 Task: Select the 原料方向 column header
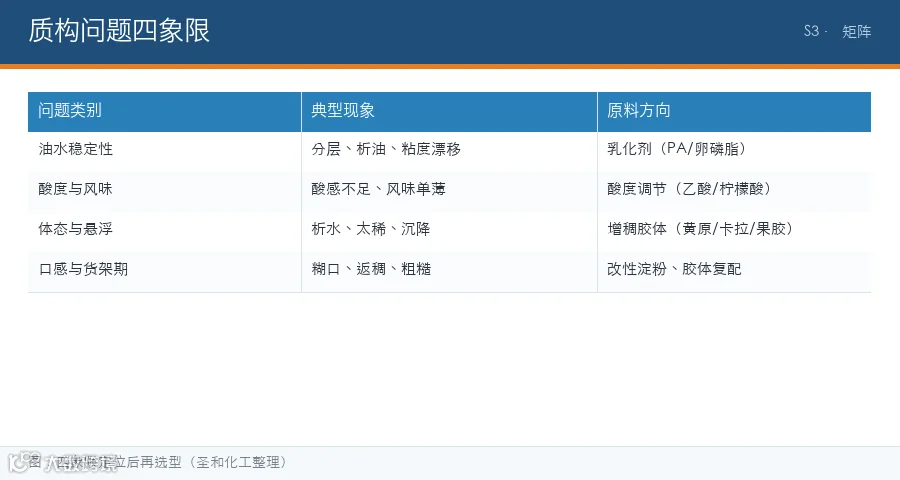click(x=734, y=111)
